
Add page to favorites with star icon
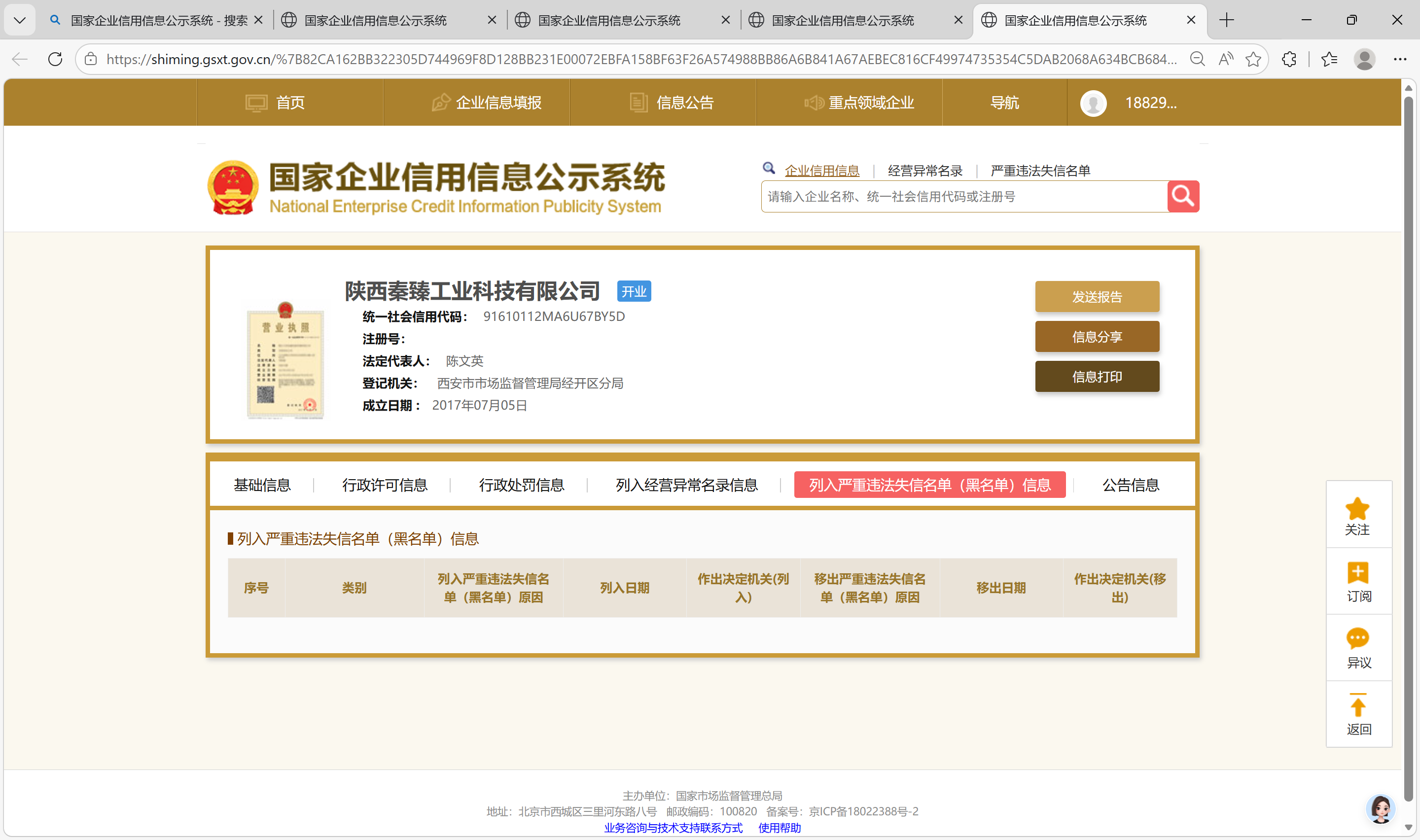[1253, 59]
